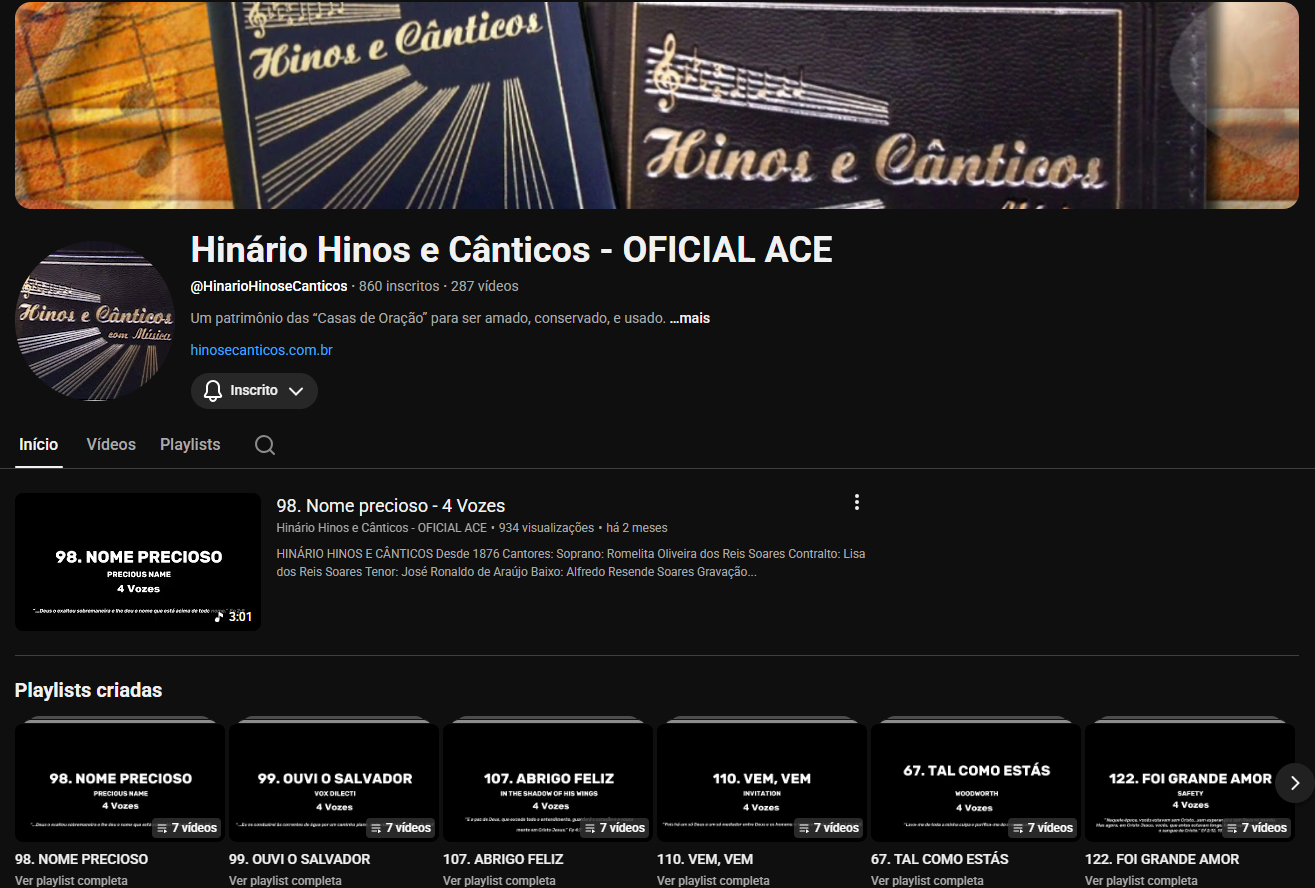Open the video title 98. Nome precioso - 4 Vozes
The height and width of the screenshot is (888, 1315).
click(x=391, y=506)
